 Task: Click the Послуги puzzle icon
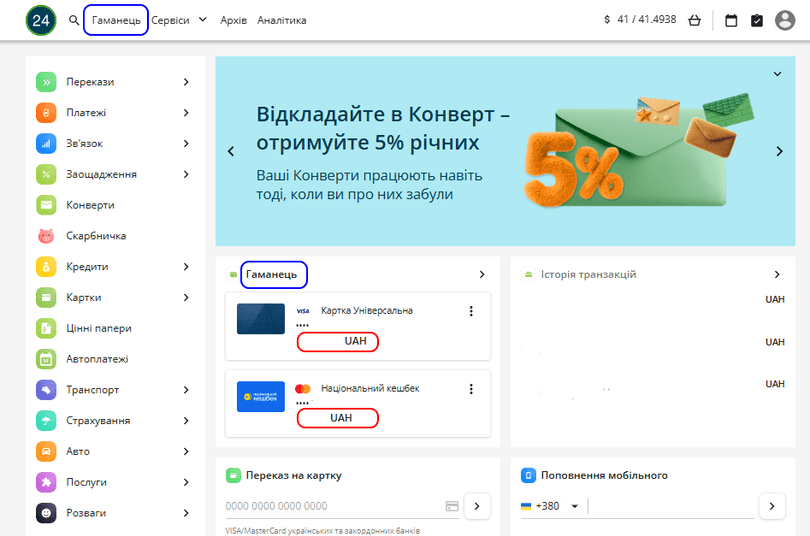coord(46,482)
